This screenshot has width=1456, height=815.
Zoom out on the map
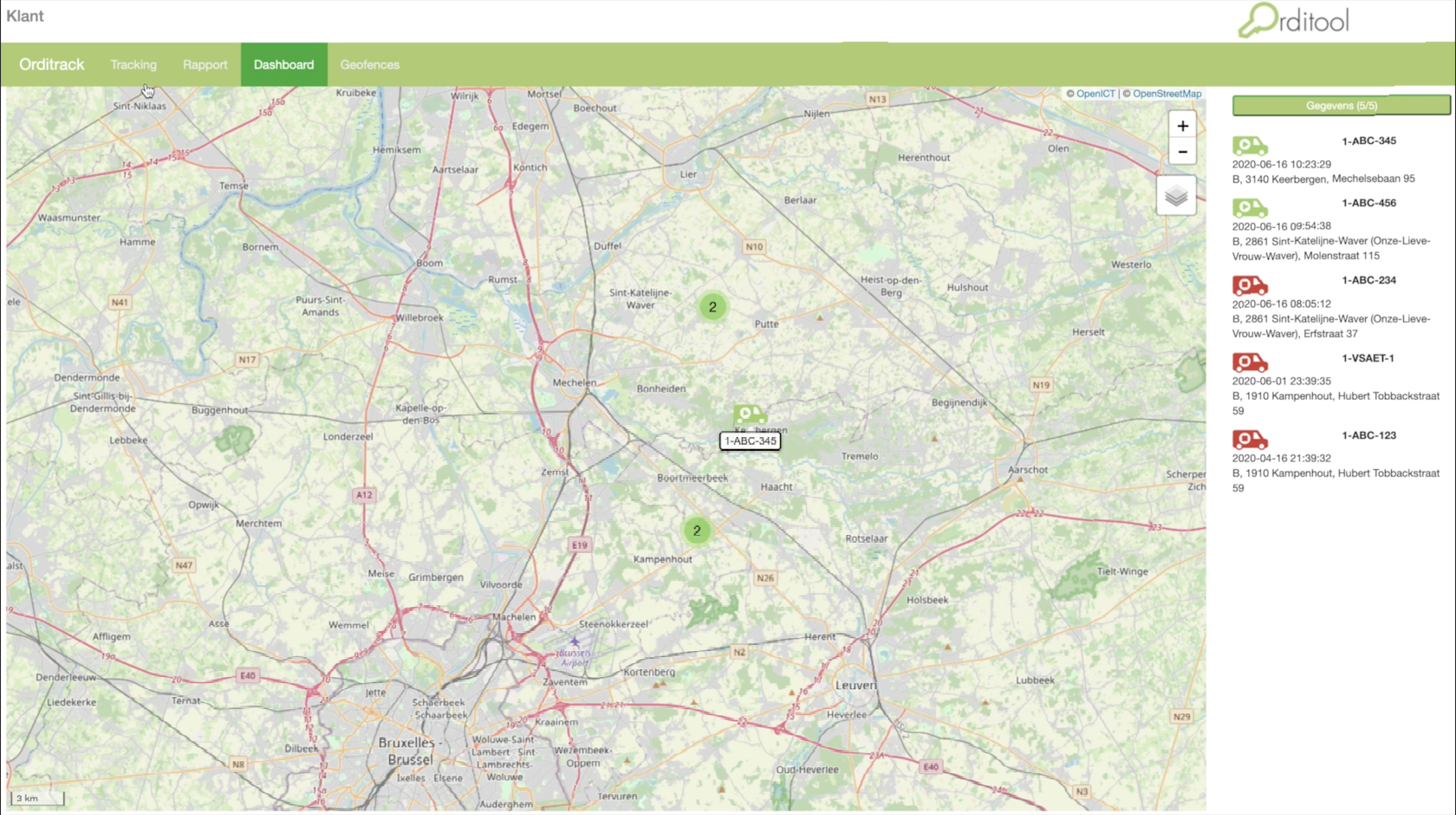tap(1182, 152)
